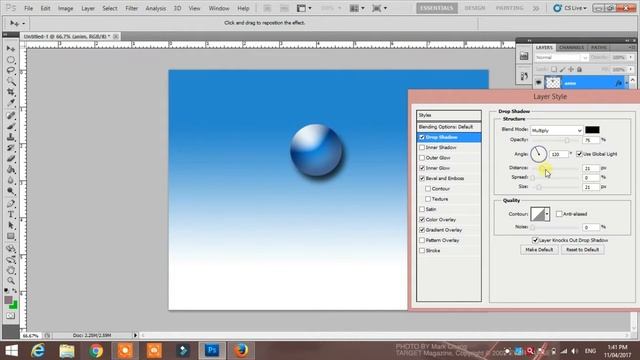Select the 3D Camera Rotate tool

[11, 260]
